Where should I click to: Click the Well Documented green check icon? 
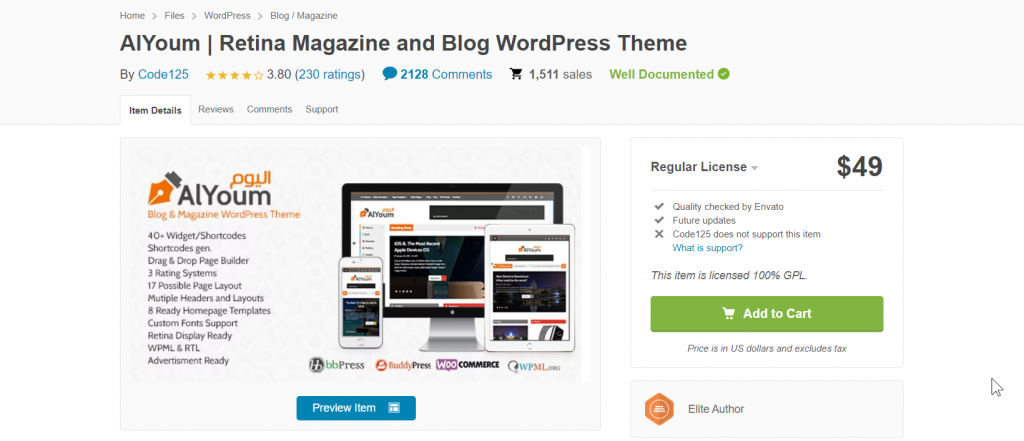(x=724, y=74)
